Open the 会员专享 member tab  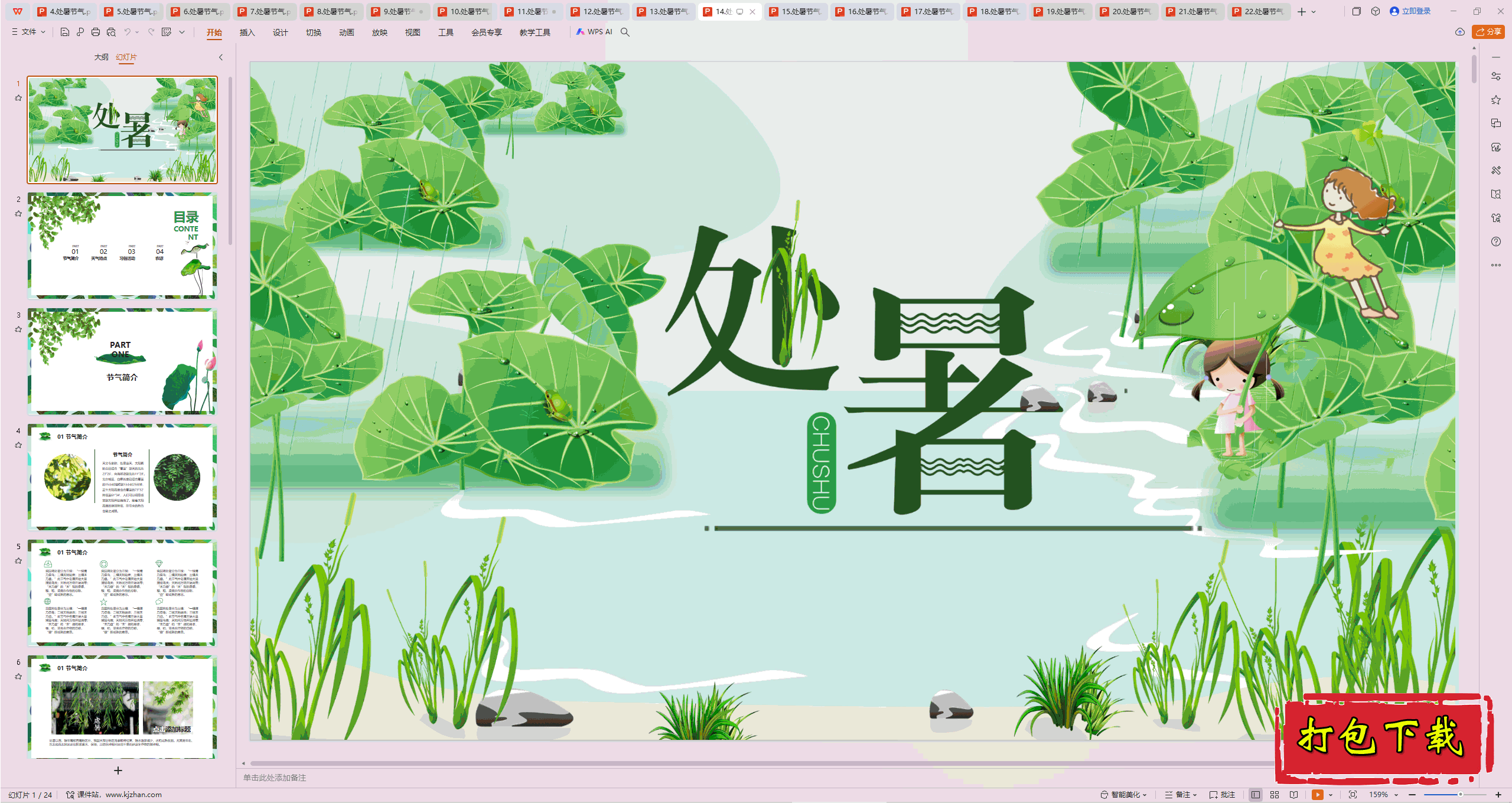pos(486,32)
